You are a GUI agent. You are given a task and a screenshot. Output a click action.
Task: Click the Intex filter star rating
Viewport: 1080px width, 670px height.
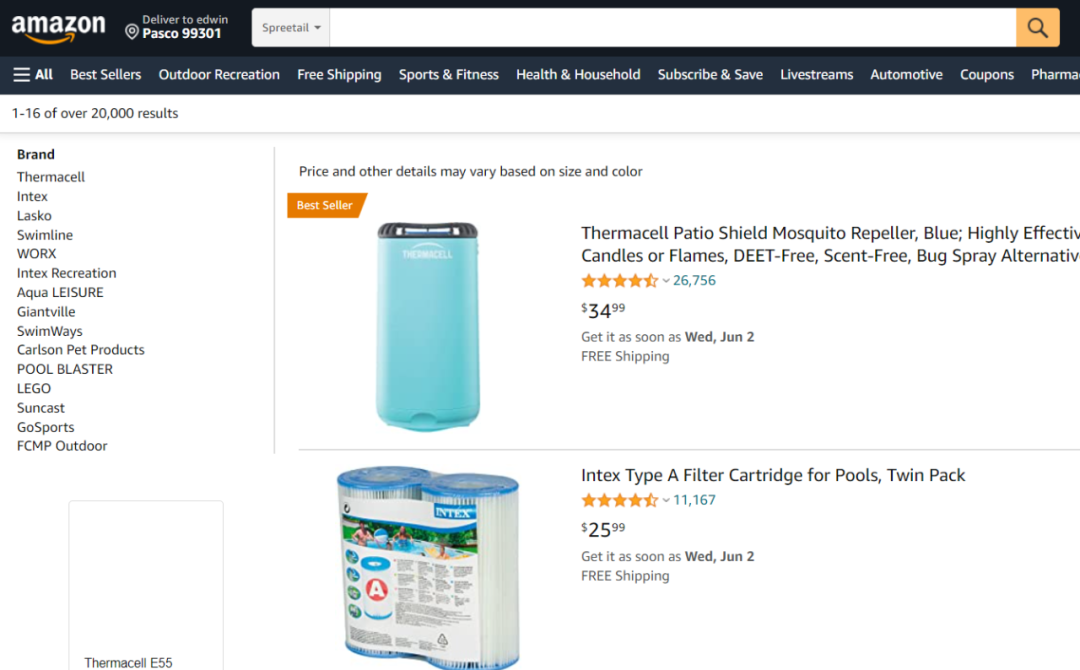tap(619, 500)
